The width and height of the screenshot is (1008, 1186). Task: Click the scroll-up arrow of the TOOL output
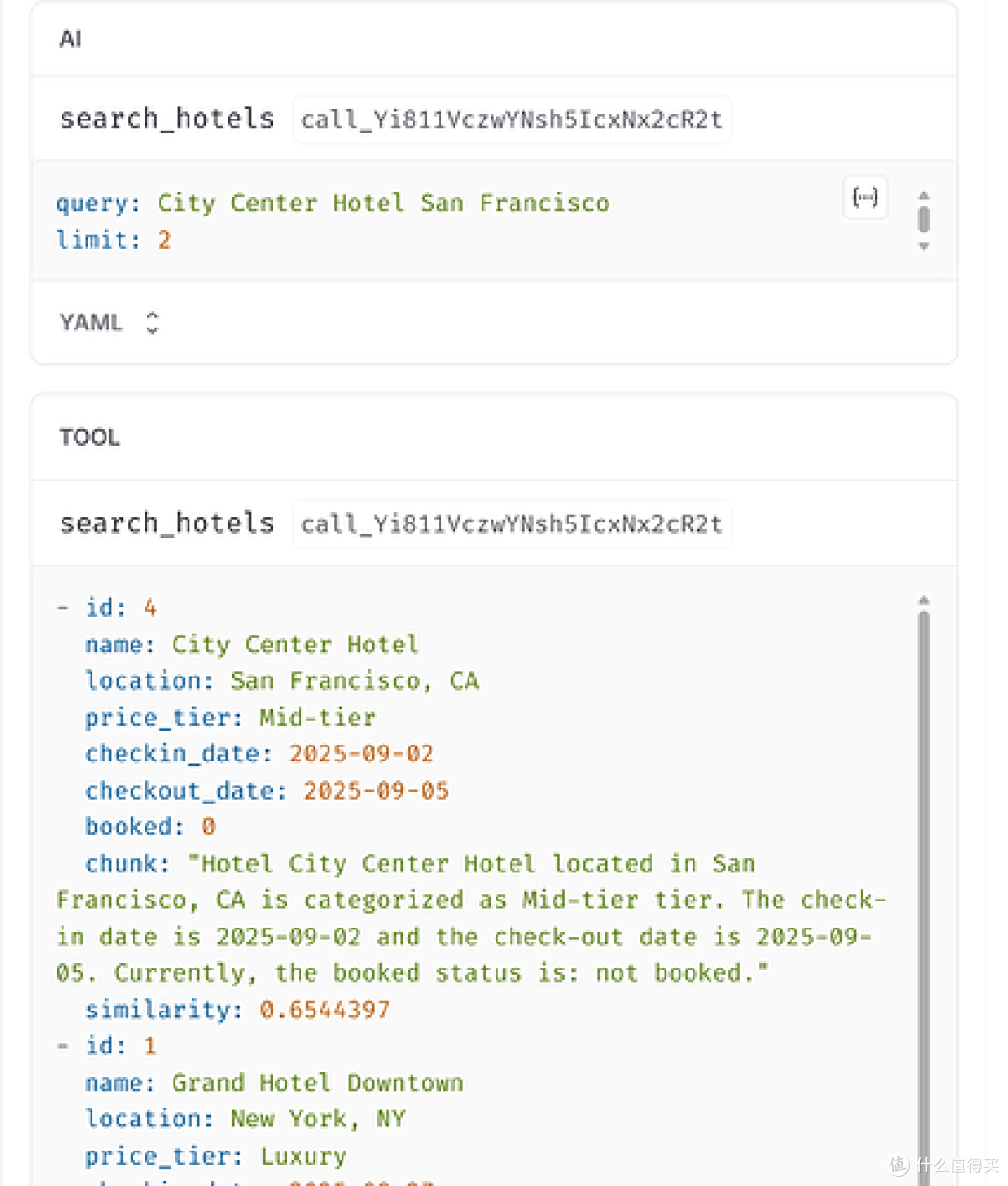coord(923,600)
